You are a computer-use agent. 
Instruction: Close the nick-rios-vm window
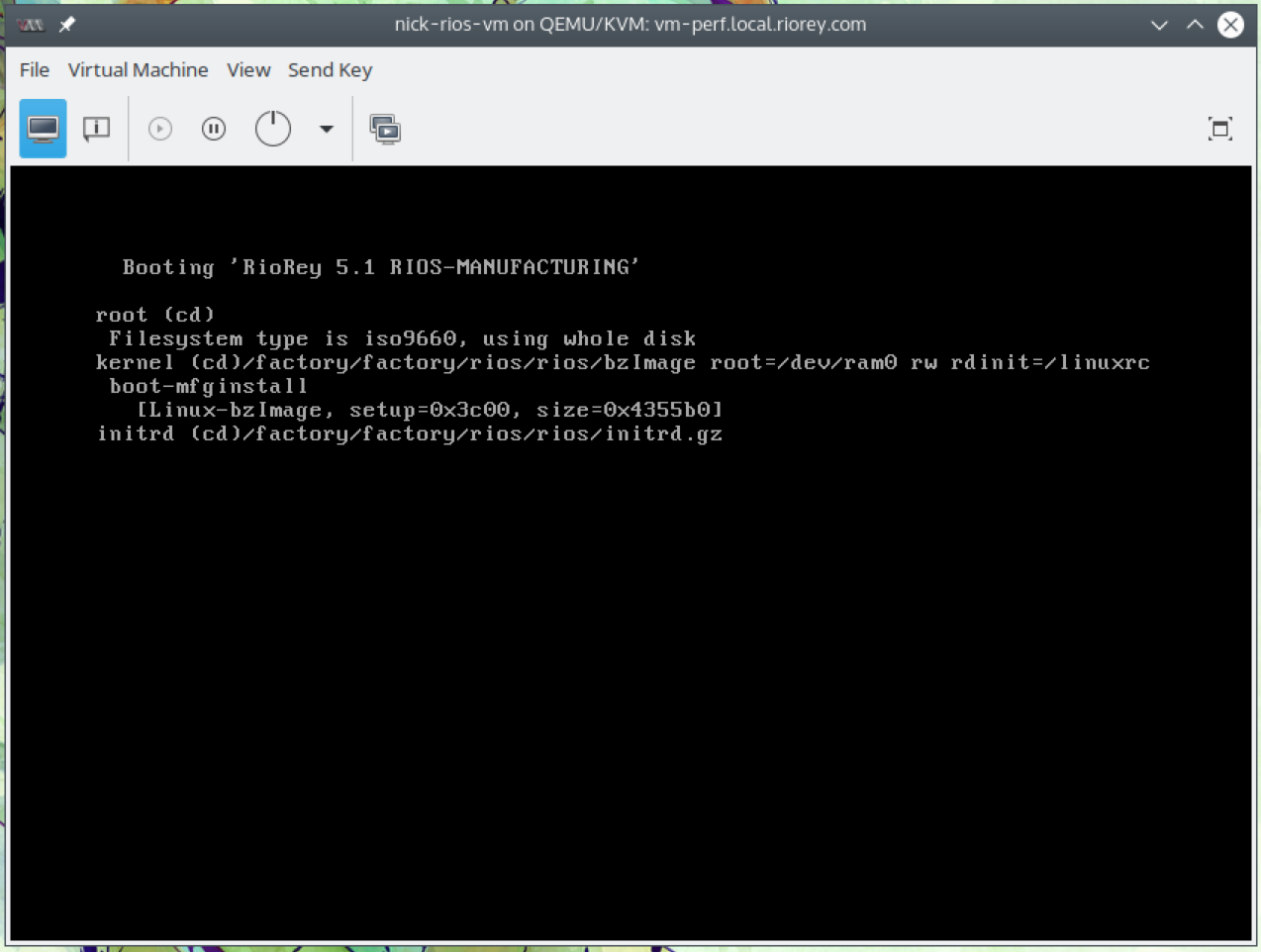click(x=1230, y=24)
